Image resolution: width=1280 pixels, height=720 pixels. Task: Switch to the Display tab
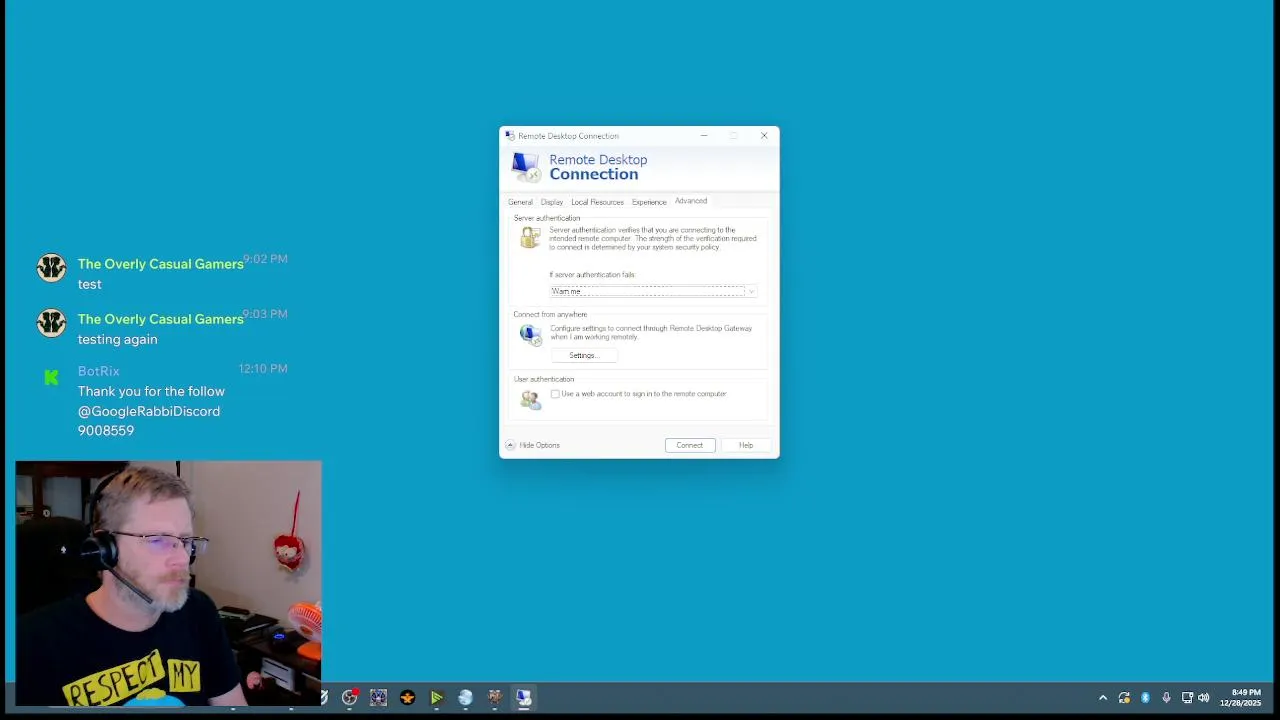pos(552,202)
